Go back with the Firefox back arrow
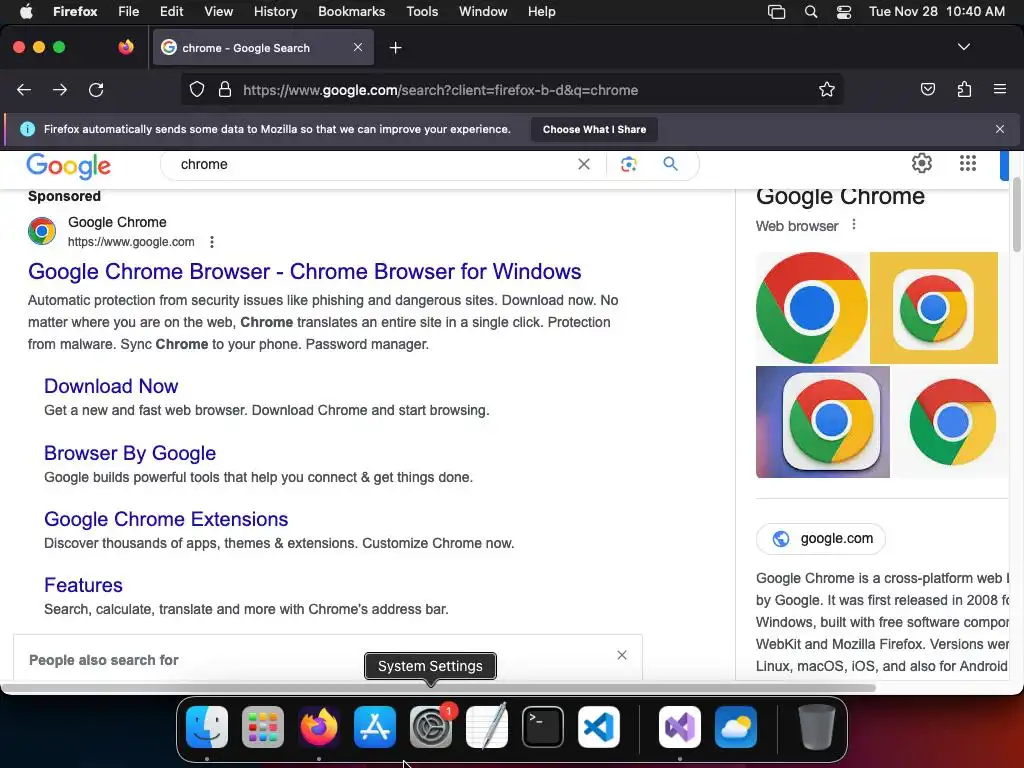The width and height of the screenshot is (1024, 768). click(24, 90)
